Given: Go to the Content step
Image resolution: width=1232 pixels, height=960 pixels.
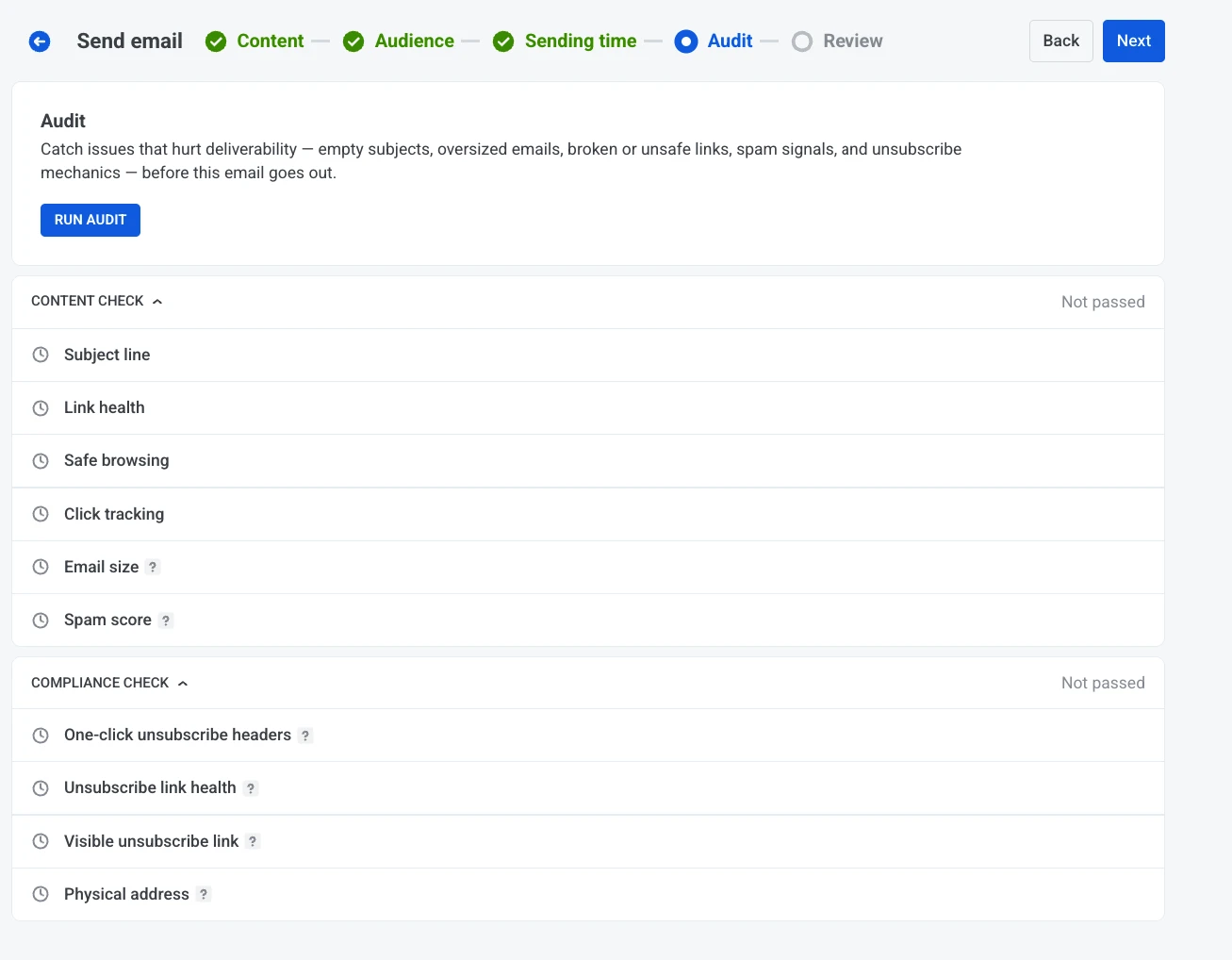Looking at the screenshot, I should pos(271,41).
